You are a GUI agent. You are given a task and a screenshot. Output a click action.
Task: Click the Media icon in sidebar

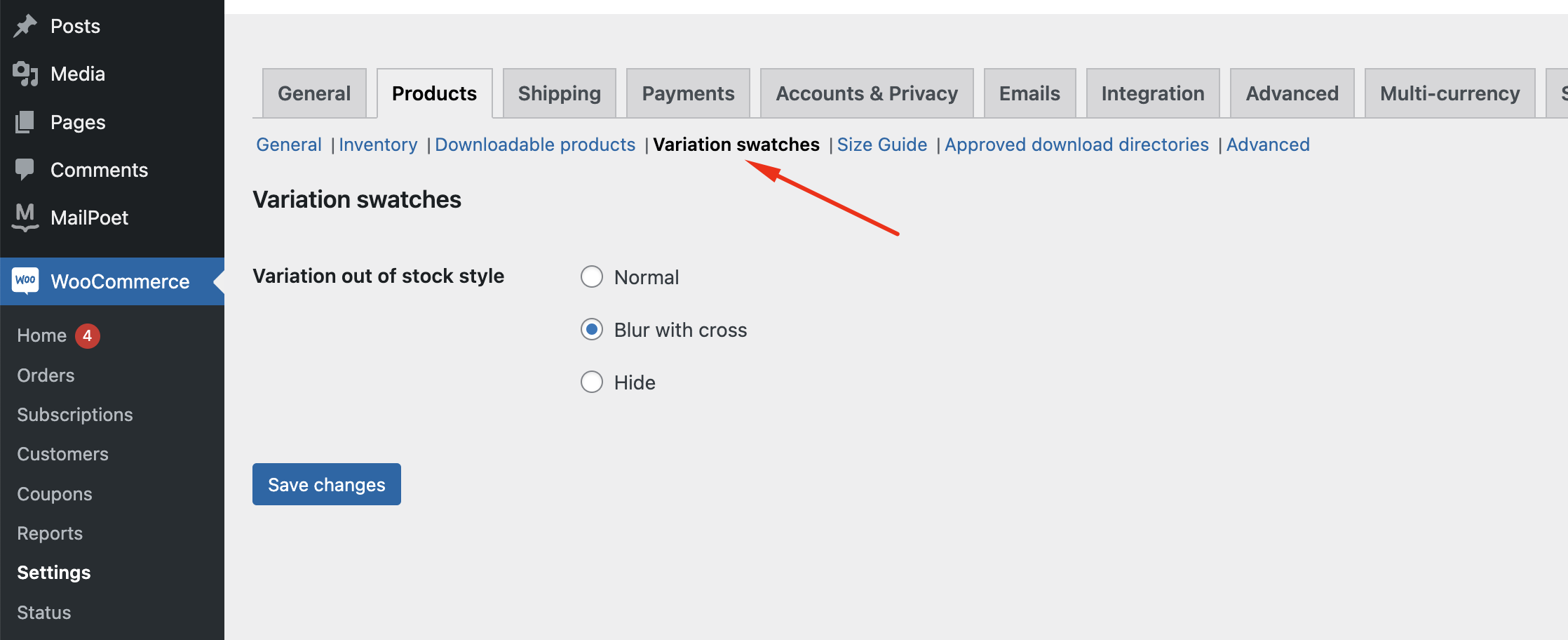tap(25, 74)
